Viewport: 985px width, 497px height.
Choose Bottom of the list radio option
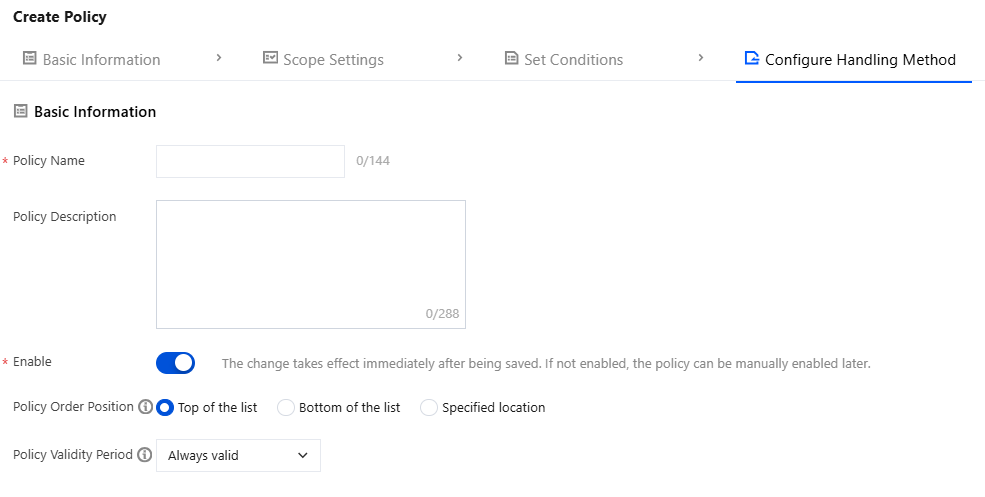286,407
